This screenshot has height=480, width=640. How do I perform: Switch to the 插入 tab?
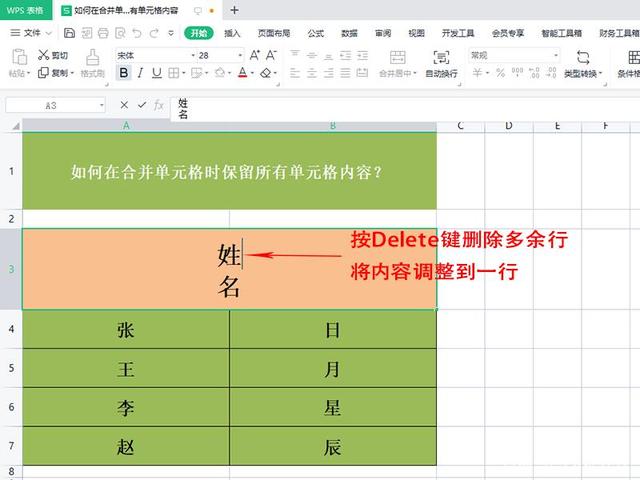[x=232, y=33]
